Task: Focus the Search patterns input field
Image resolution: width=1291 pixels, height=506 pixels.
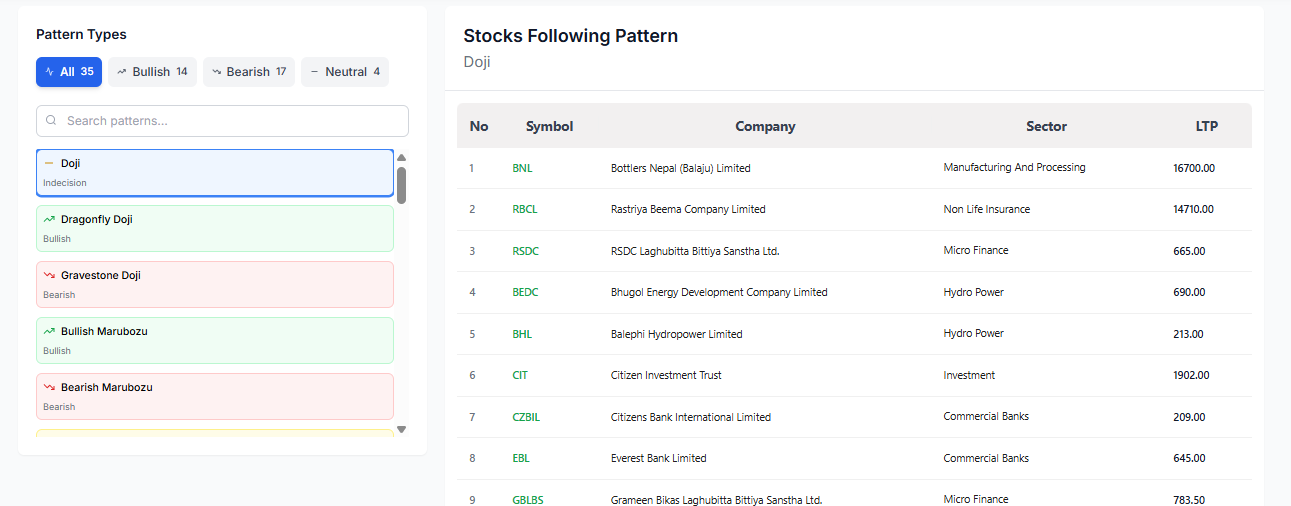Action: [x=230, y=121]
